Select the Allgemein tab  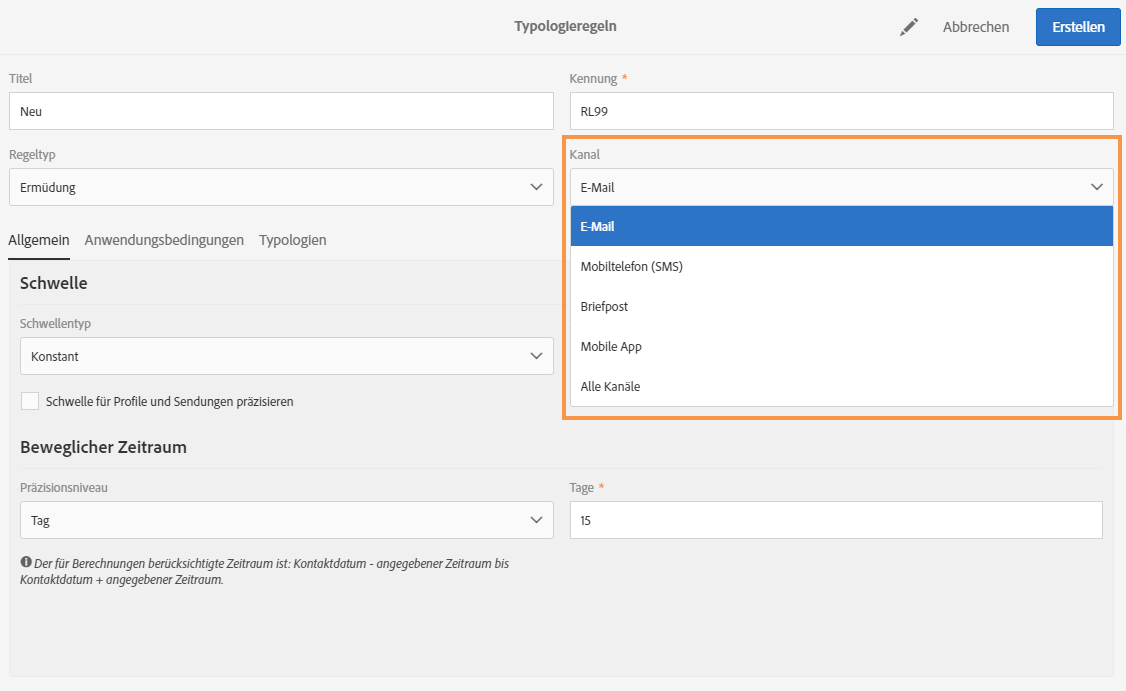[x=39, y=240]
